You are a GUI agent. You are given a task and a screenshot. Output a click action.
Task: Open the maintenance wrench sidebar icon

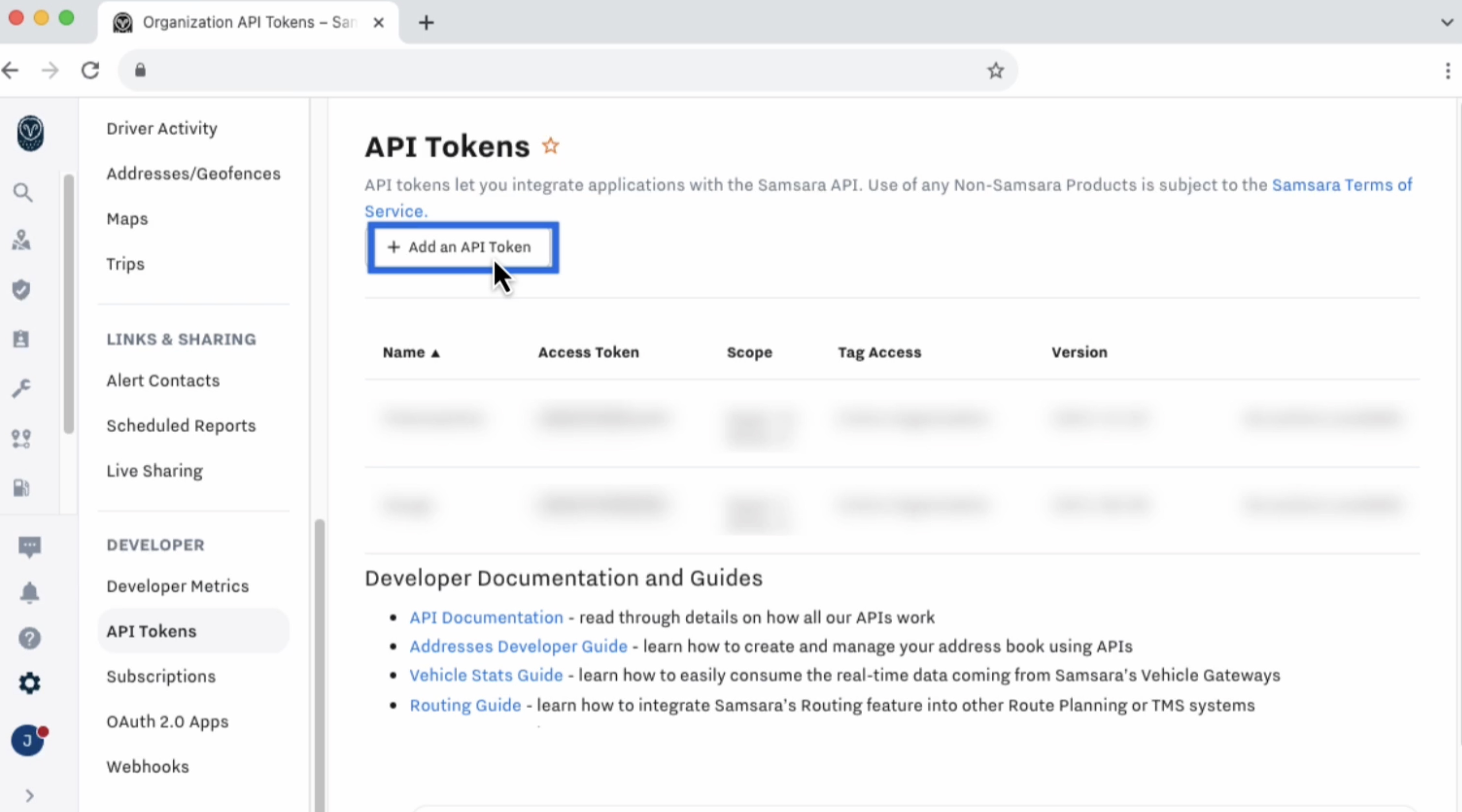pyautogui.click(x=22, y=389)
